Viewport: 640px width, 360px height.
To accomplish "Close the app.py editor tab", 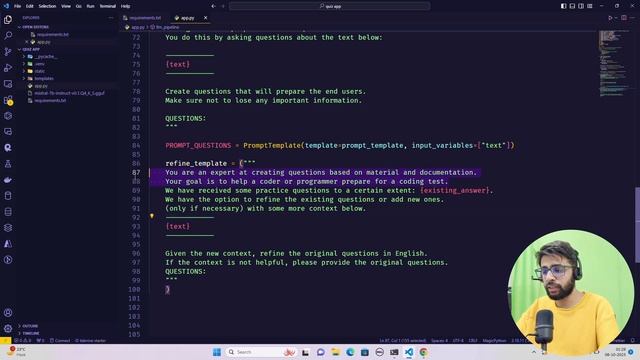I will [x=205, y=18].
